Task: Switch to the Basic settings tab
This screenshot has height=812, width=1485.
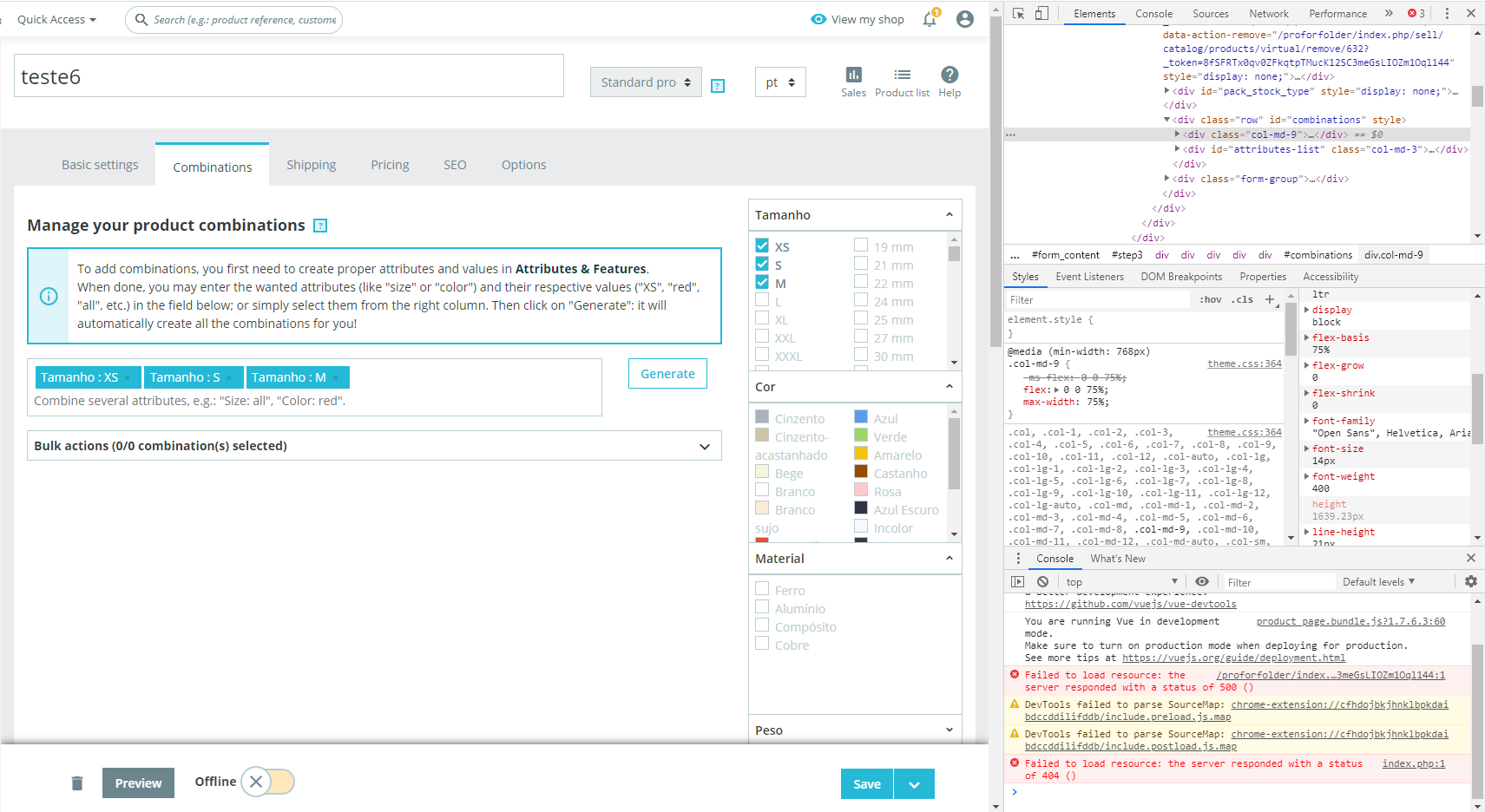Action: 100,165
